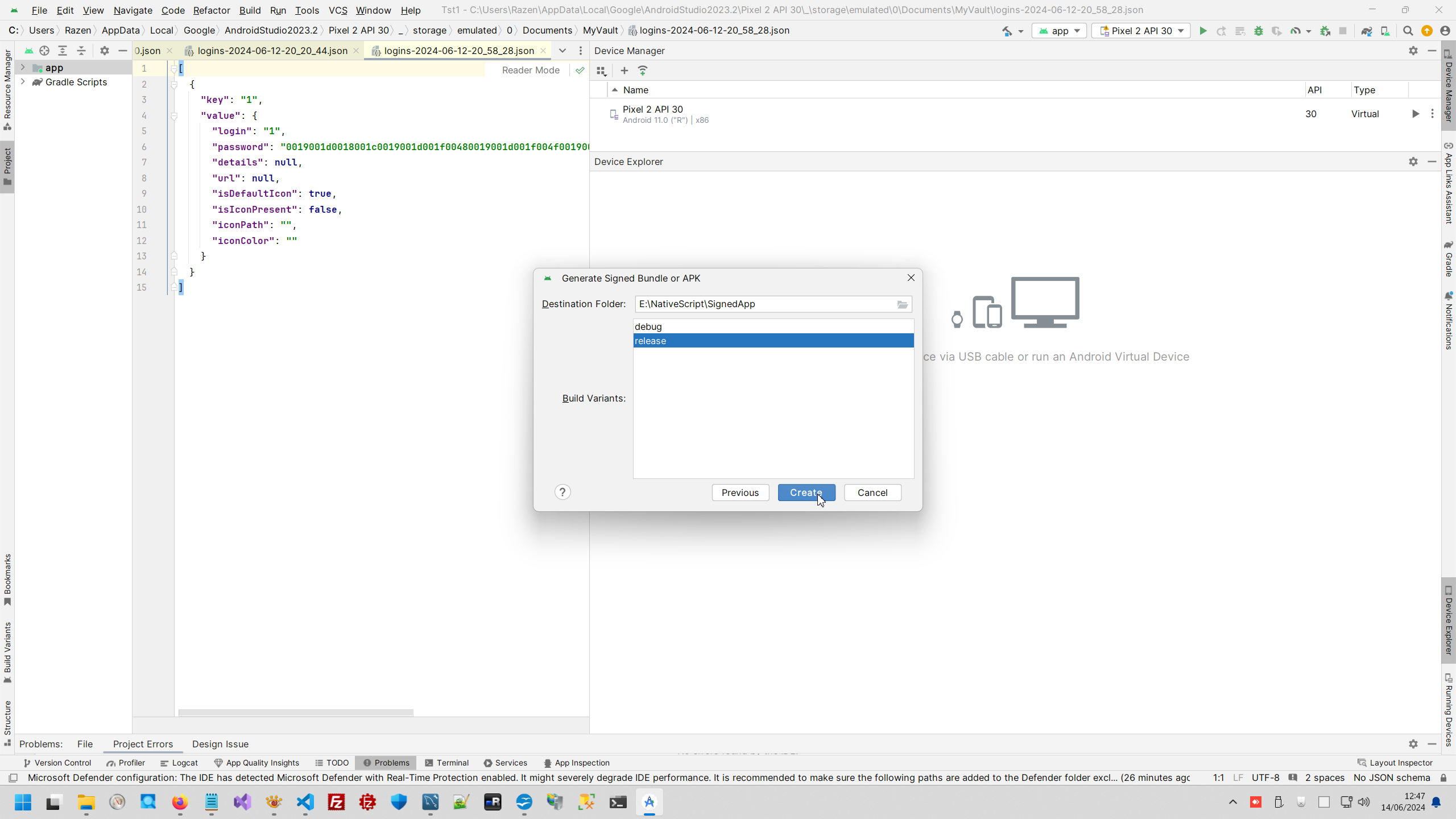Launch Pixel 2 API 30 play arrow
The width and height of the screenshot is (1456, 819).
pos(1415,114)
